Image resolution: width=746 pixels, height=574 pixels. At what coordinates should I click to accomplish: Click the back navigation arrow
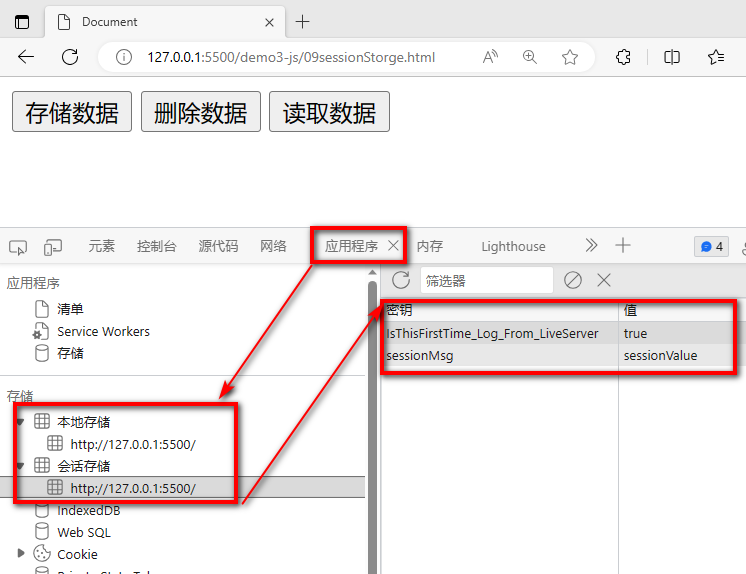26,57
